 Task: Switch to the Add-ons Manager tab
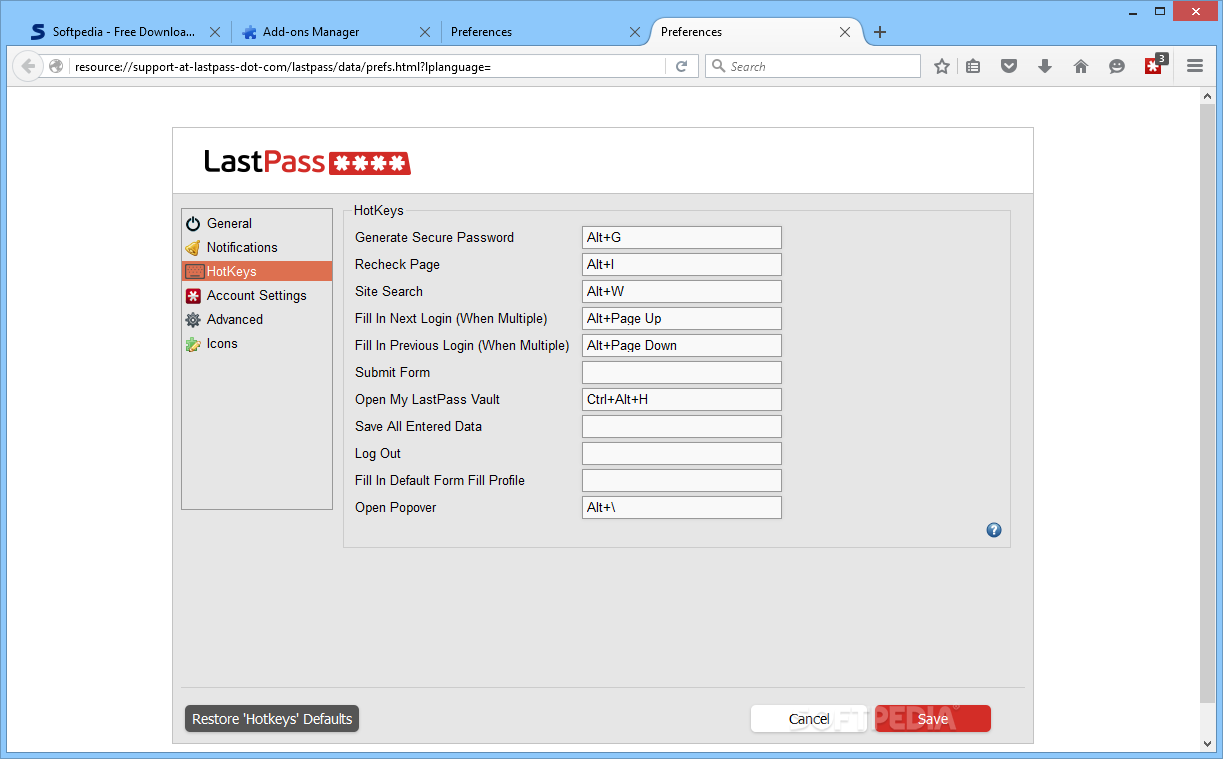coord(335,32)
